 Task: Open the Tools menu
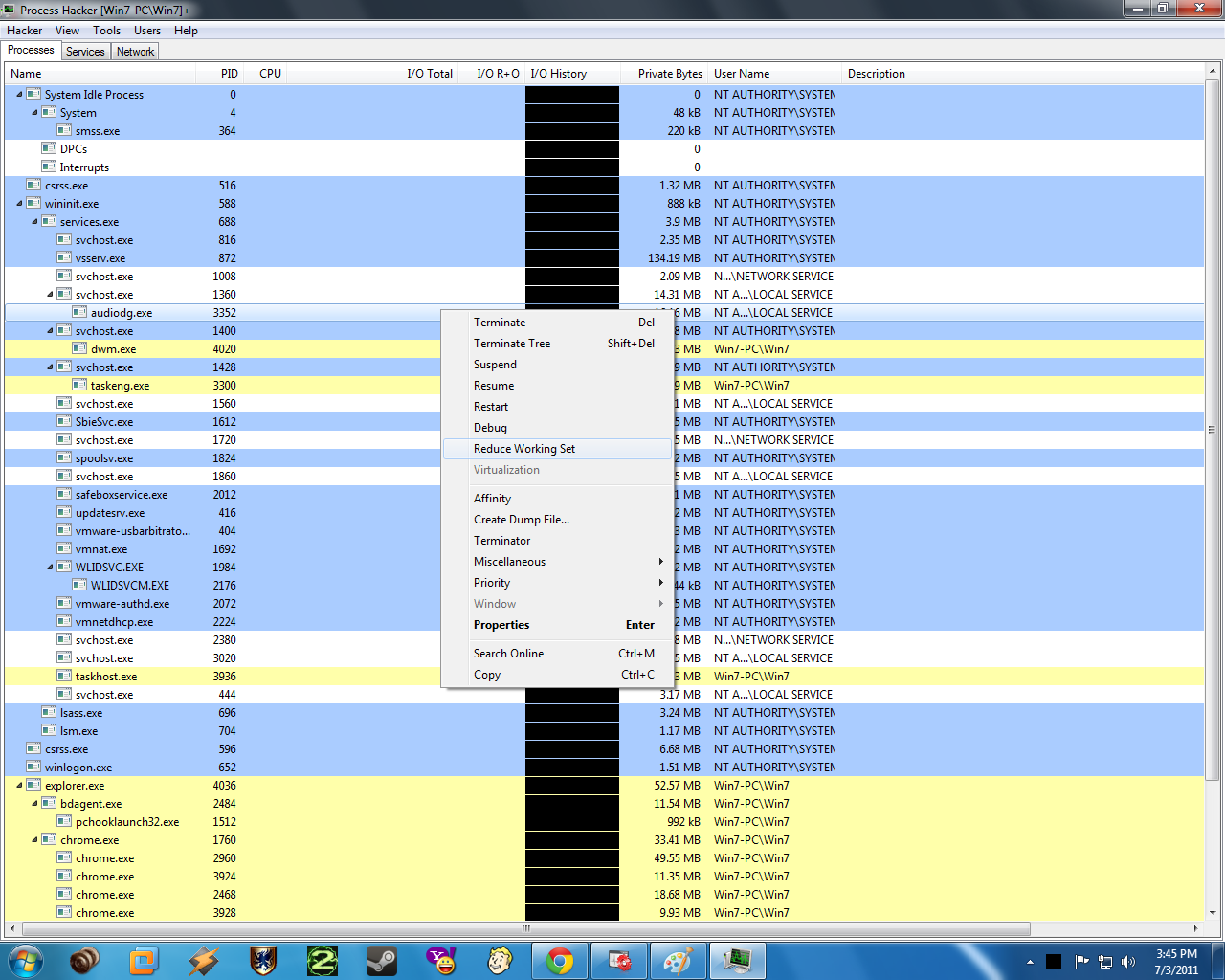tap(106, 31)
